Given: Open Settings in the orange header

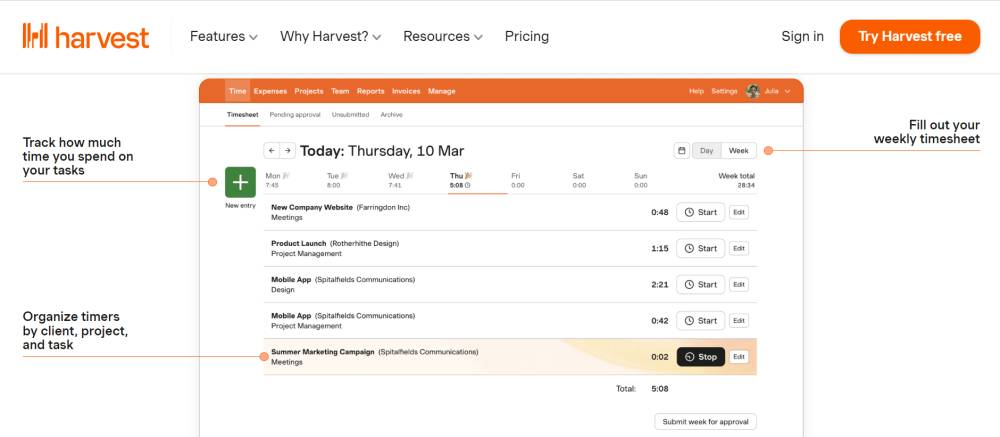Looking at the screenshot, I should pyautogui.click(x=724, y=91).
